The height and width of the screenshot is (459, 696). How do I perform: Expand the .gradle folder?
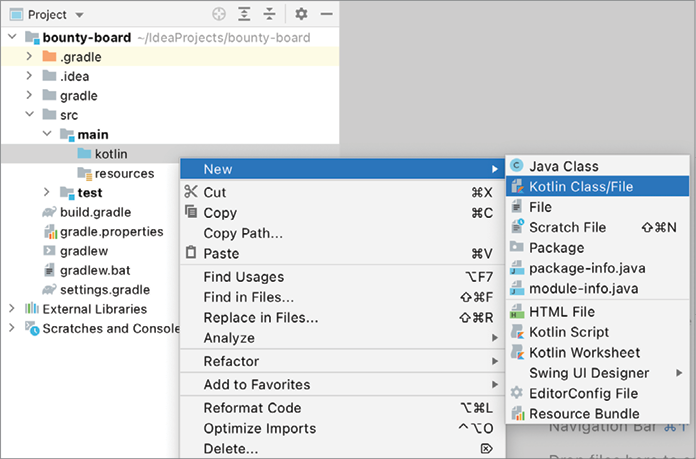[x=29, y=57]
